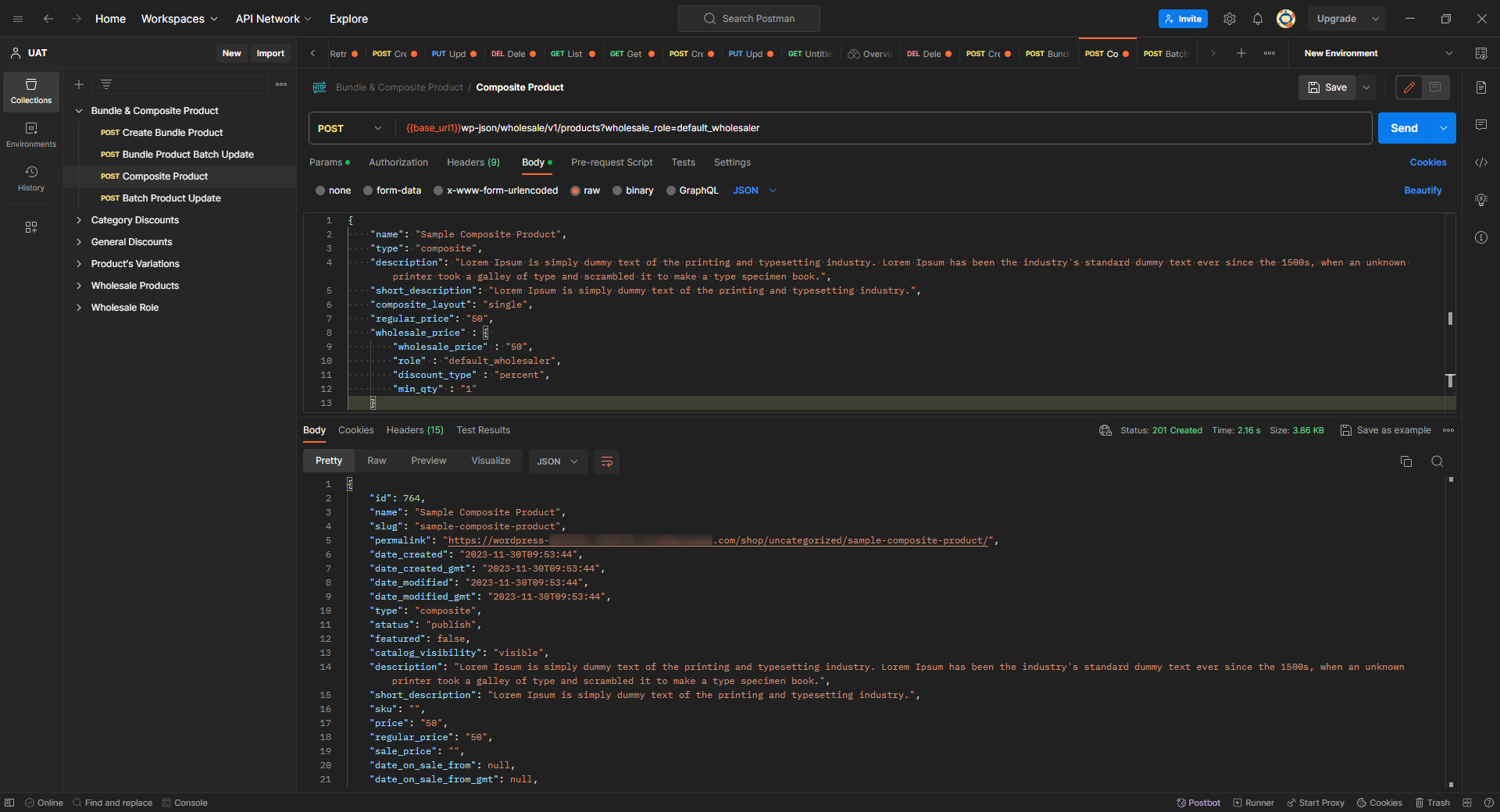
Task: Switch to edit mode pencil icon
Action: [x=1409, y=87]
